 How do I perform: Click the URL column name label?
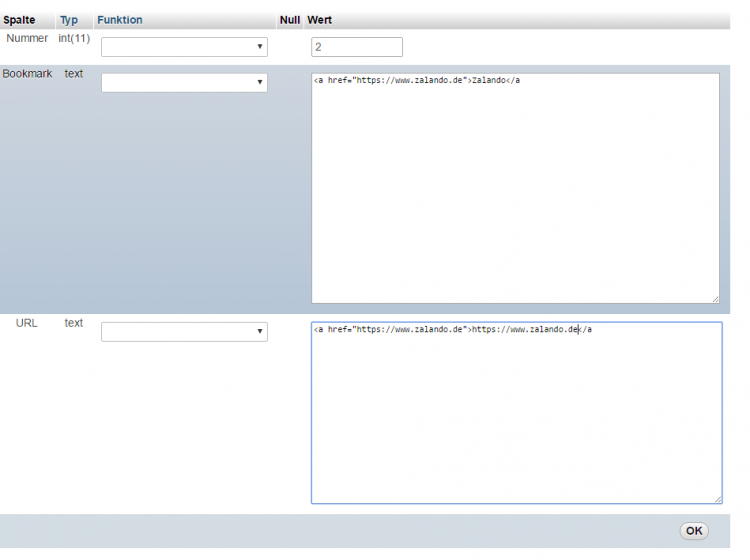pos(26,323)
